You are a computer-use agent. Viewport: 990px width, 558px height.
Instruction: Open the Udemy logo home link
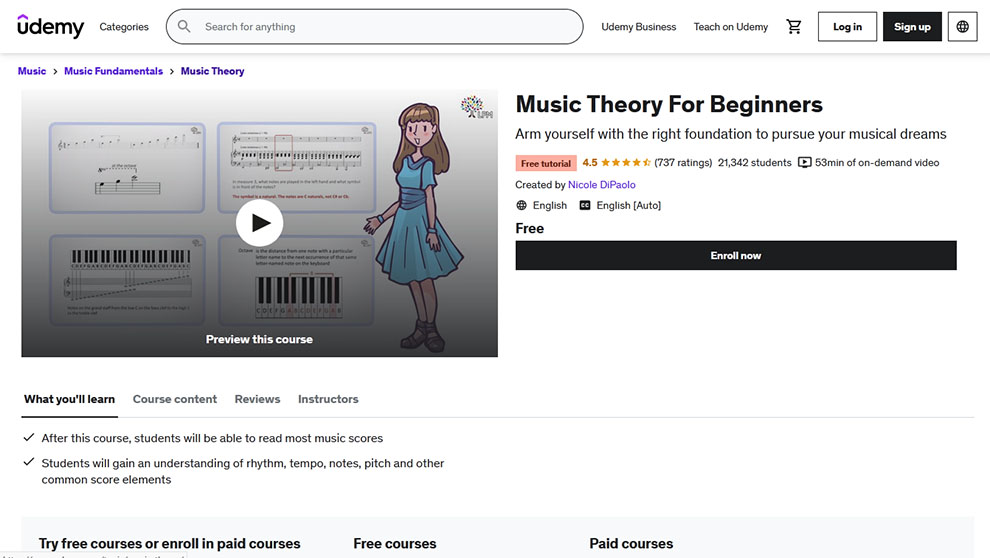(51, 27)
